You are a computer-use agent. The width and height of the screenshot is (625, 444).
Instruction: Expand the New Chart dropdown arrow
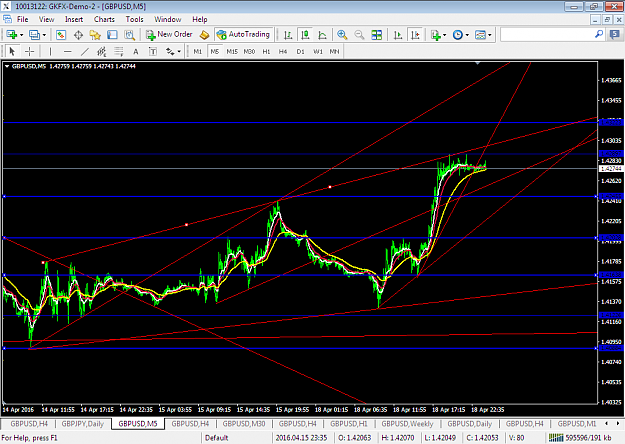[21, 35]
